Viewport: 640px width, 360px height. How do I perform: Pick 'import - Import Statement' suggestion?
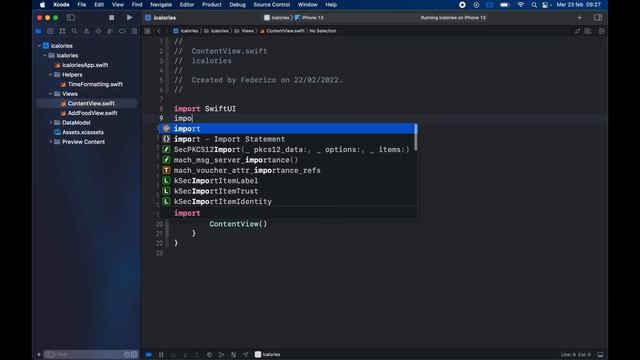[288, 139]
